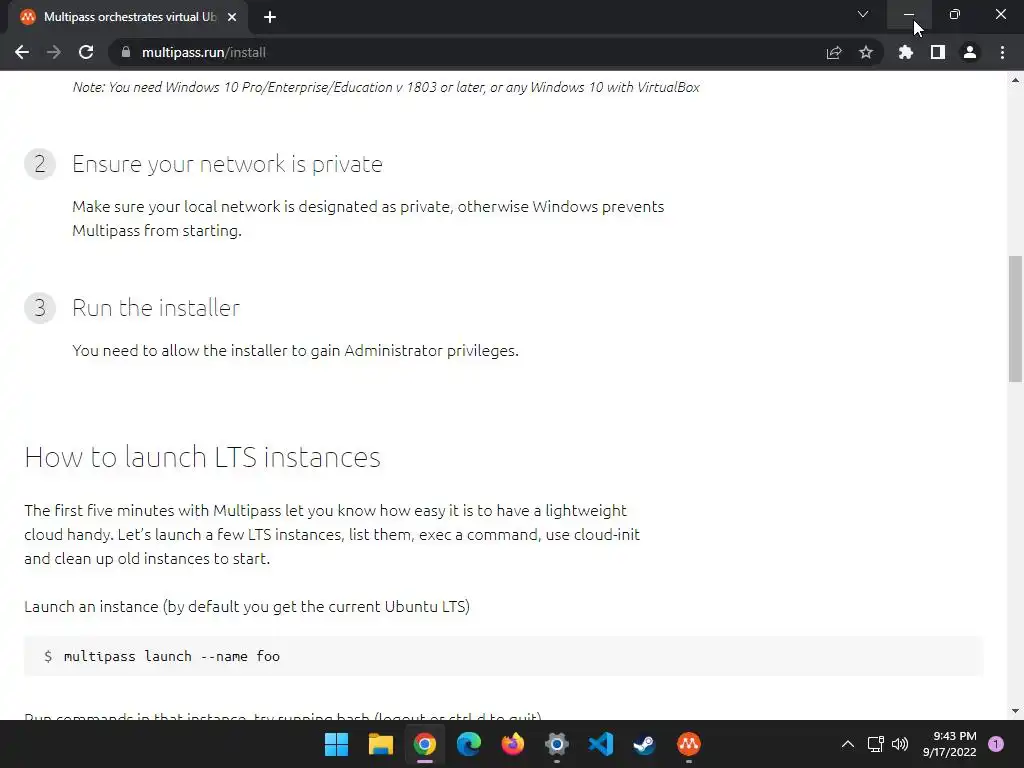
Task: Click the scrollbar up arrow
Action: pos(1015,80)
